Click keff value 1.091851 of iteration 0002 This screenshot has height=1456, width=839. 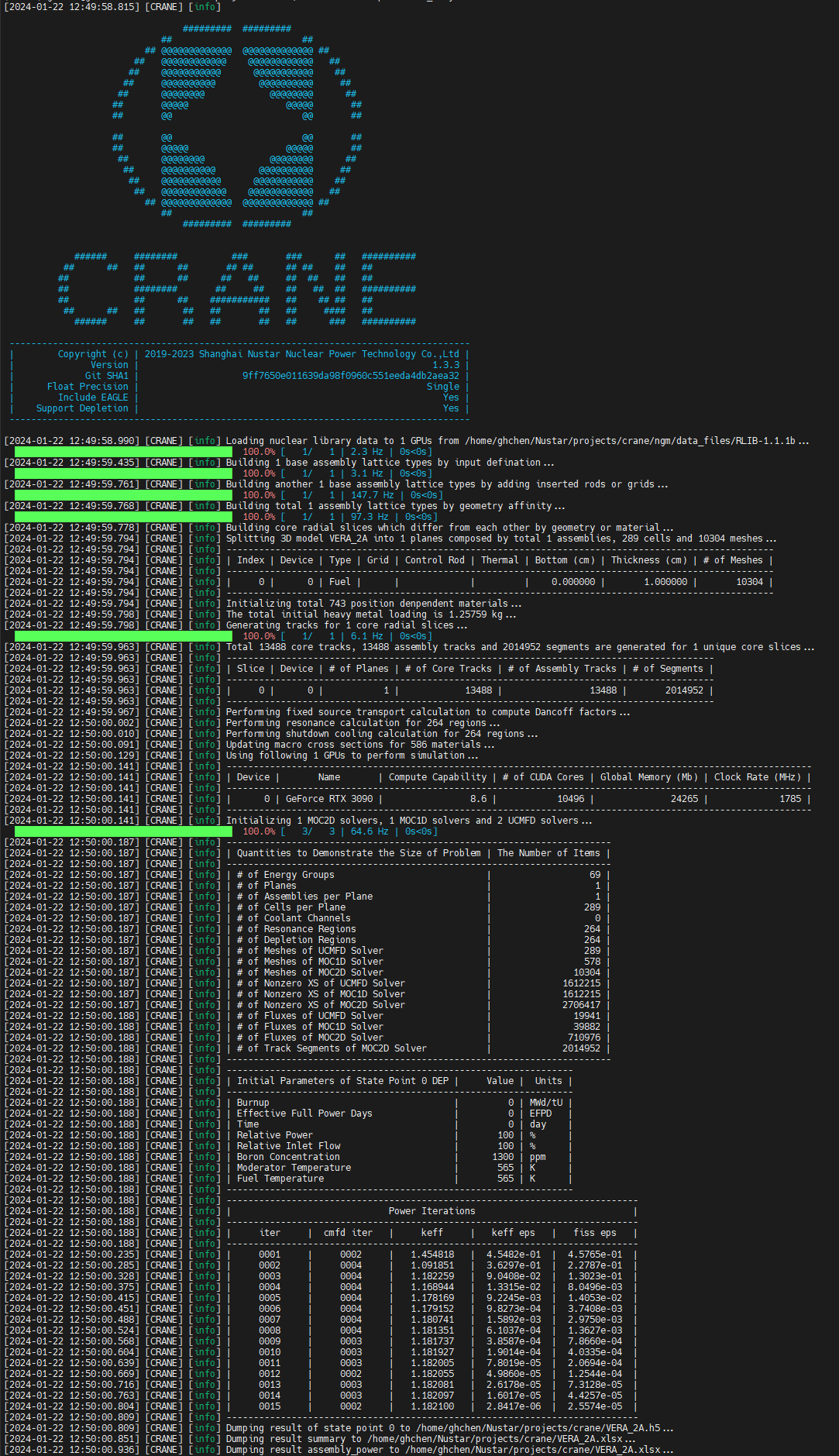[432, 1265]
